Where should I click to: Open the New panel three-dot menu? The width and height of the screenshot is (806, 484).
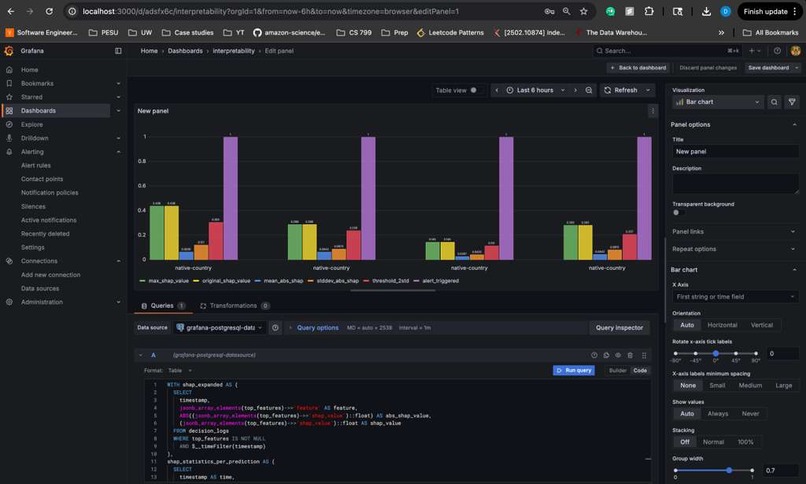(x=652, y=111)
